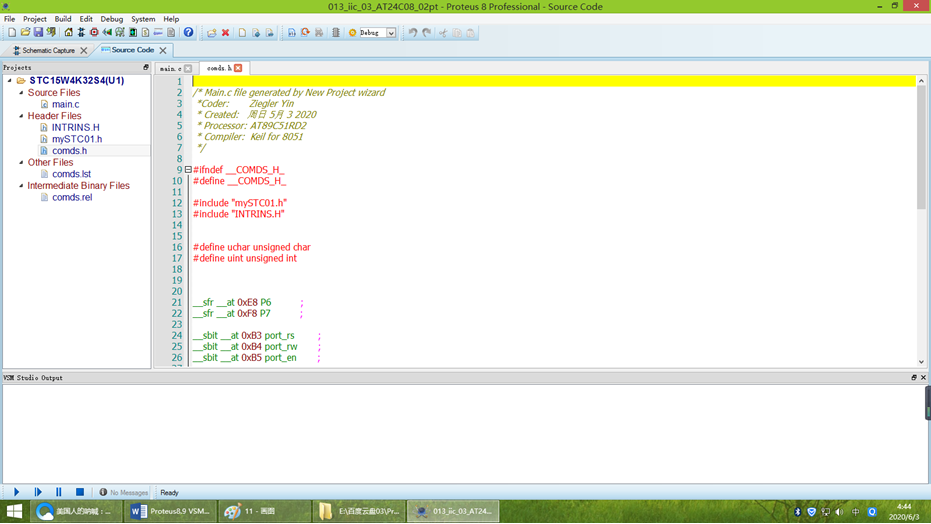Collapse the #ifndef code fold at line 9
This screenshot has height=524, width=931.
point(188,170)
